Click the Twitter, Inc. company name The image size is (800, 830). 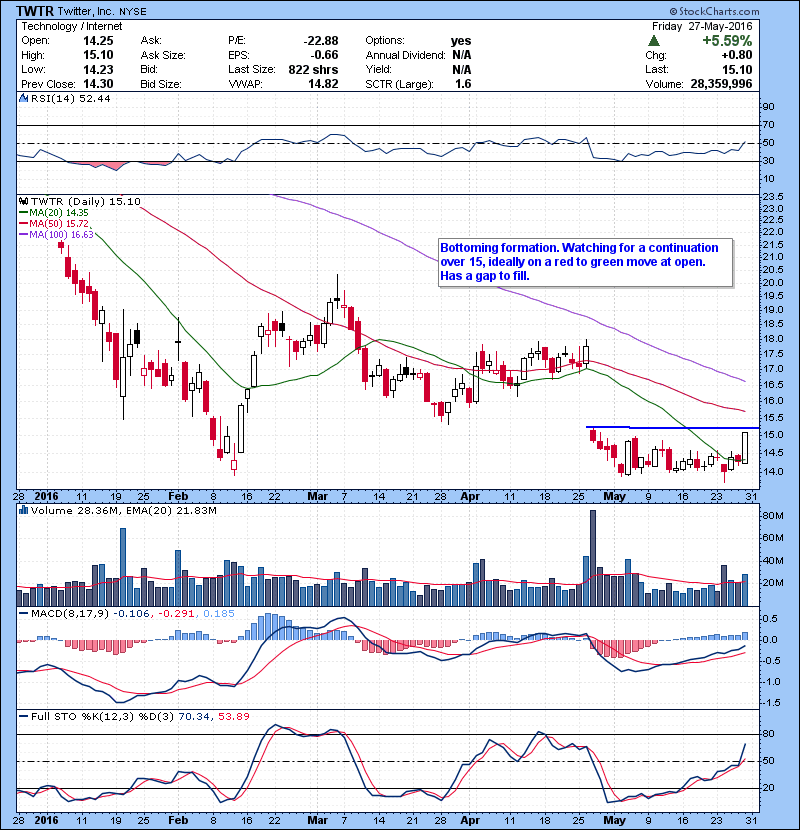coord(86,11)
